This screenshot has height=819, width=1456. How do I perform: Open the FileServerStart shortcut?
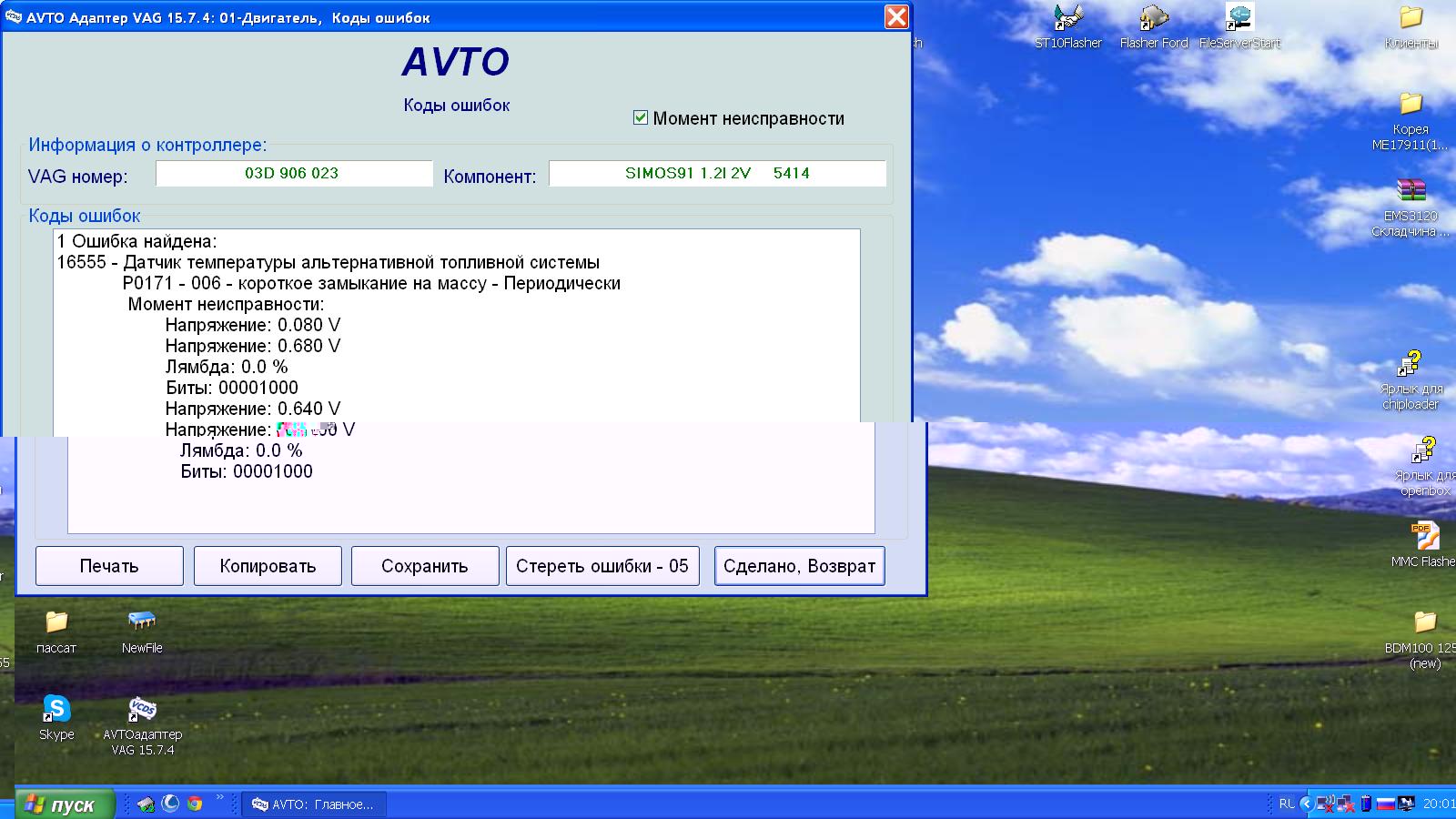click(x=1239, y=18)
